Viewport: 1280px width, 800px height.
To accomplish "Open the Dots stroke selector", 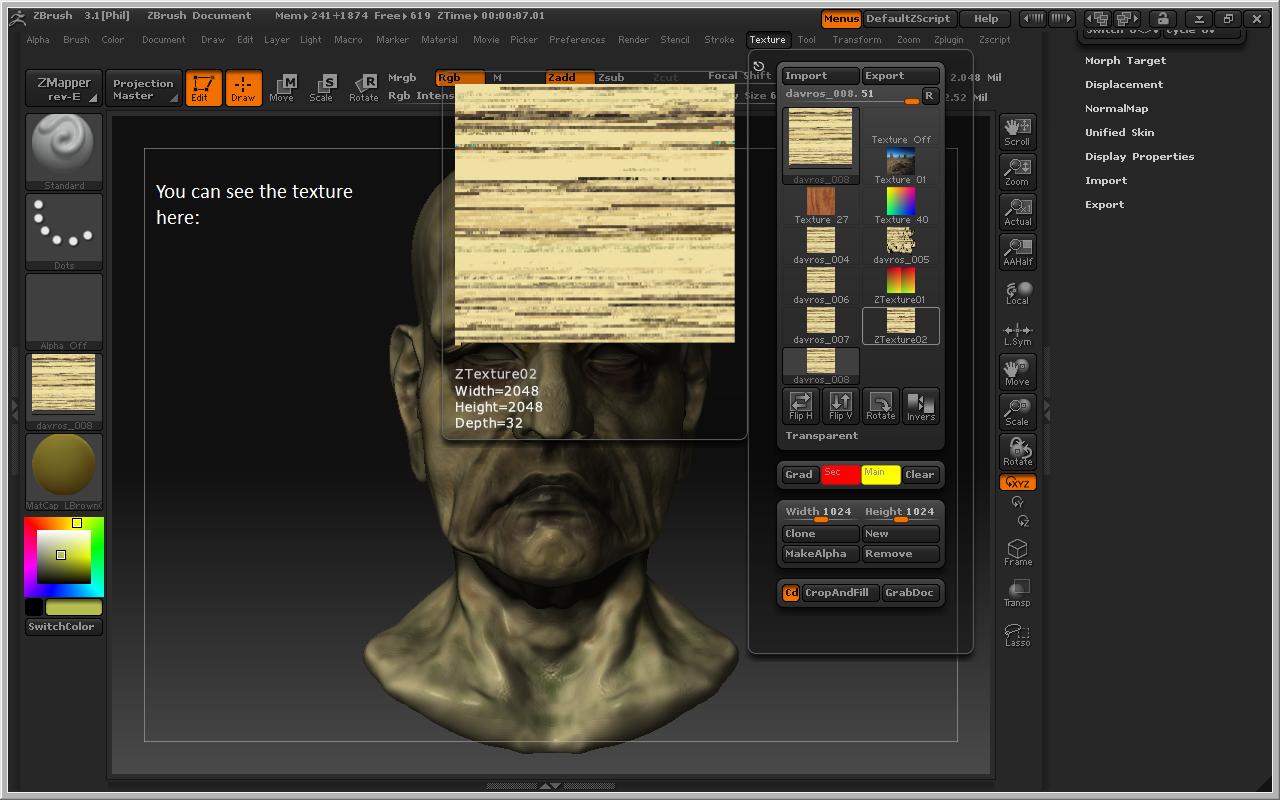I will tap(64, 232).
